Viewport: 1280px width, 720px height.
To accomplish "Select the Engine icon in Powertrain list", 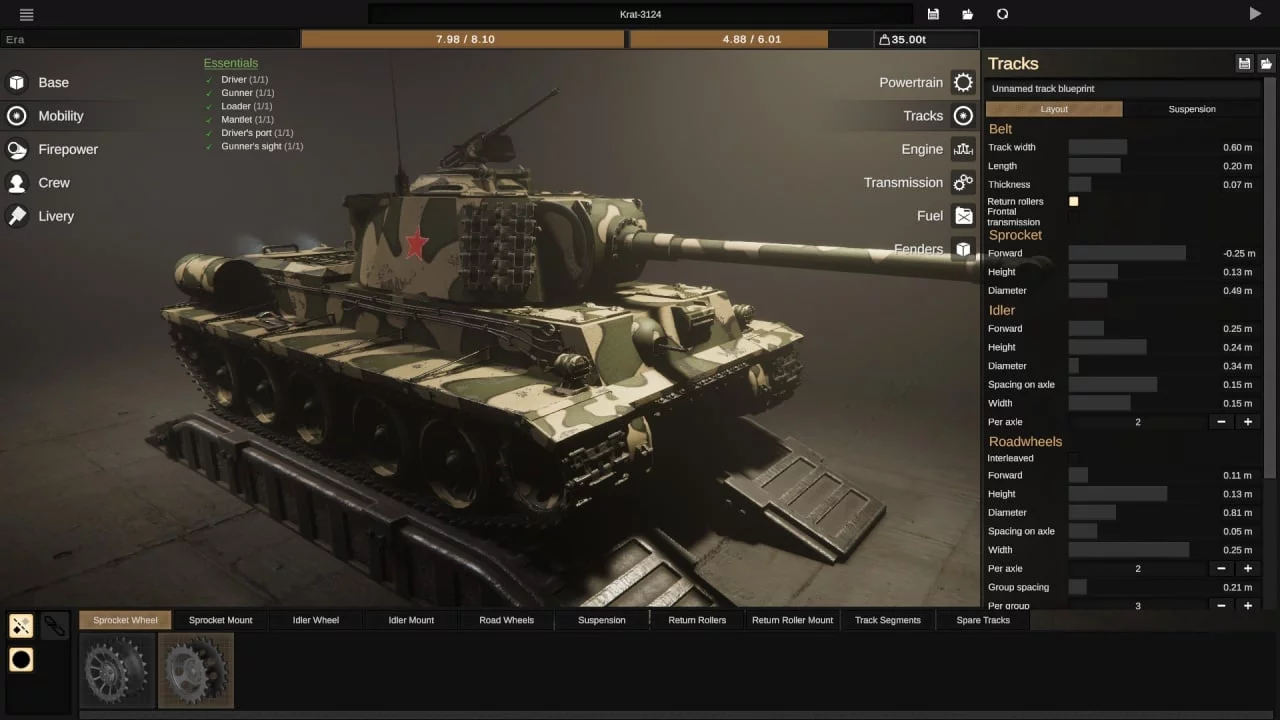I will (x=962, y=149).
